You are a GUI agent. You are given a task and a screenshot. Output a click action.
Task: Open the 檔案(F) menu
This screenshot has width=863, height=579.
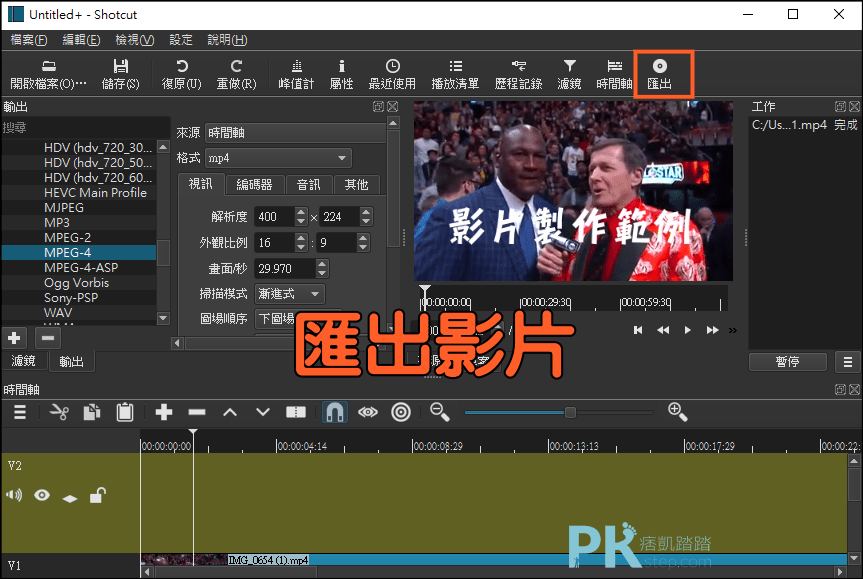[x=29, y=40]
